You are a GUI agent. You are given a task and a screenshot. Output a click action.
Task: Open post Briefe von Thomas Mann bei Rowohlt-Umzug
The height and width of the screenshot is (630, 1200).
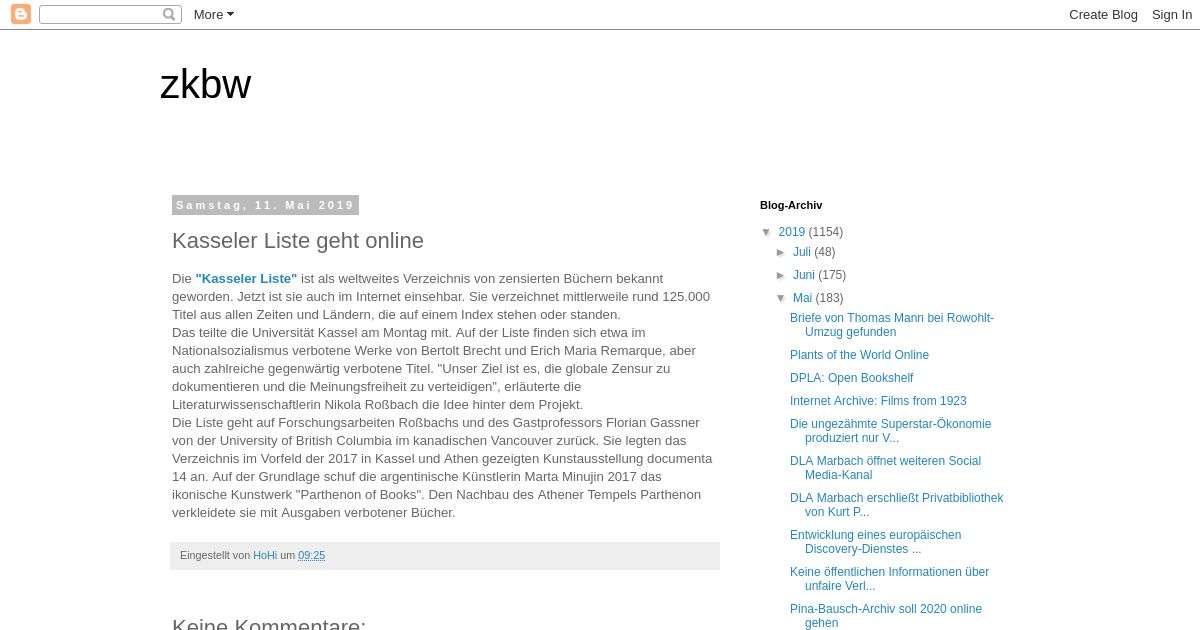click(x=892, y=325)
